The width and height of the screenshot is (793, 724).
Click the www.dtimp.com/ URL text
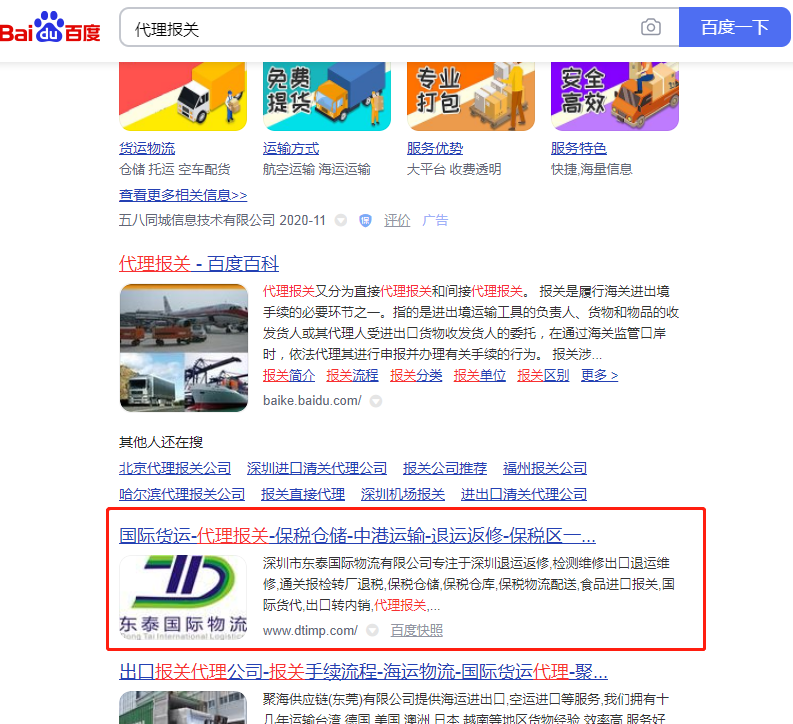[310, 630]
